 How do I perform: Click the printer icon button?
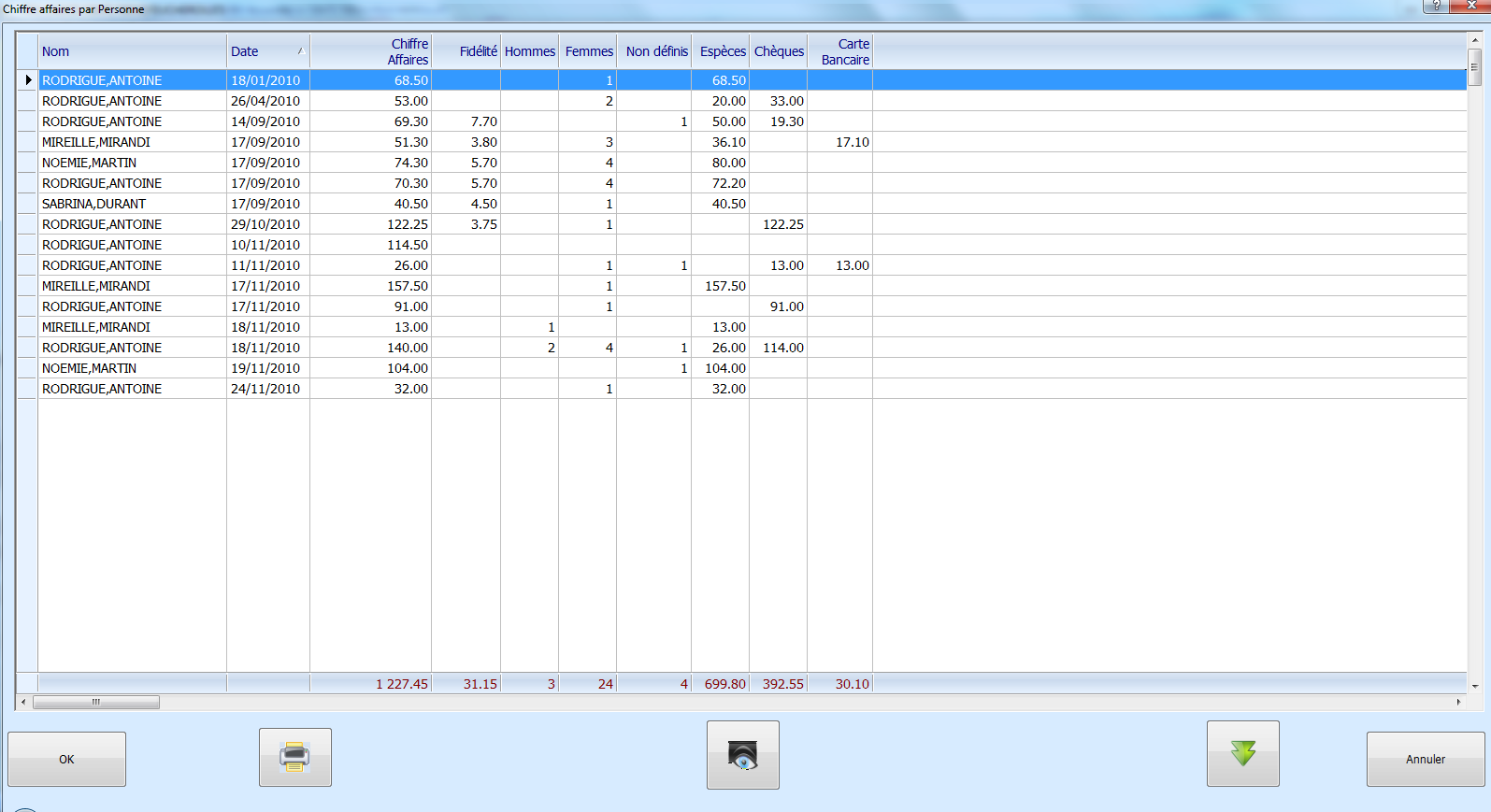294,757
